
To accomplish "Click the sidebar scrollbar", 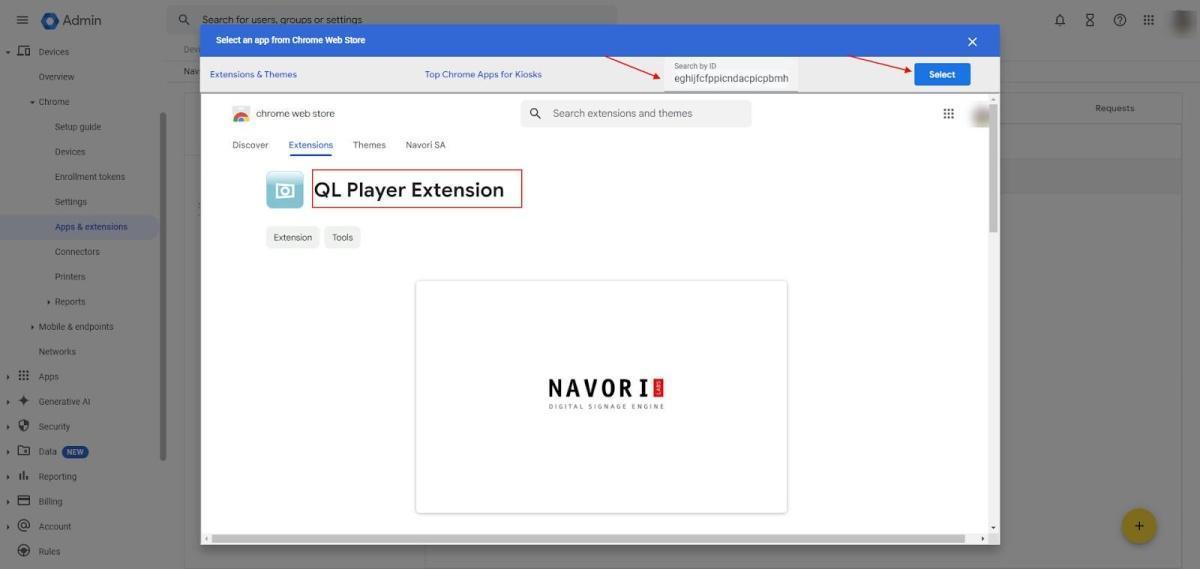I will [163, 285].
